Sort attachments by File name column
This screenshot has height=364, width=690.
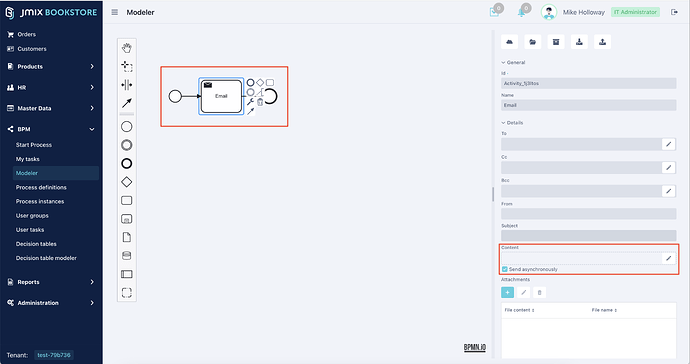(604, 310)
